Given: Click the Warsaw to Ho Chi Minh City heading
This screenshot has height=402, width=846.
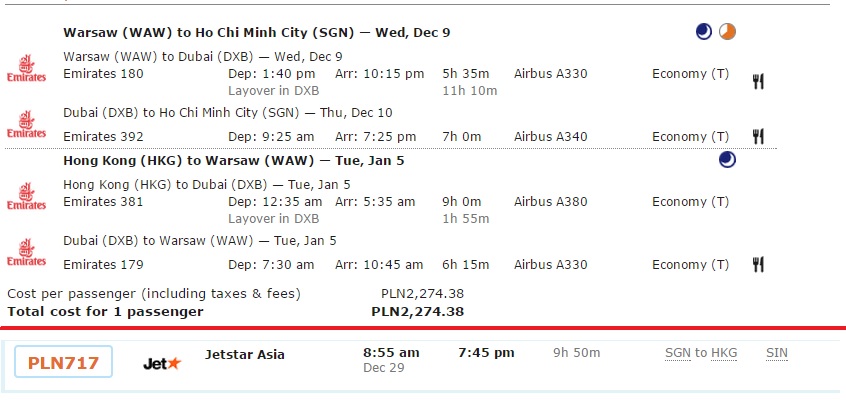Looking at the screenshot, I should click(x=257, y=32).
